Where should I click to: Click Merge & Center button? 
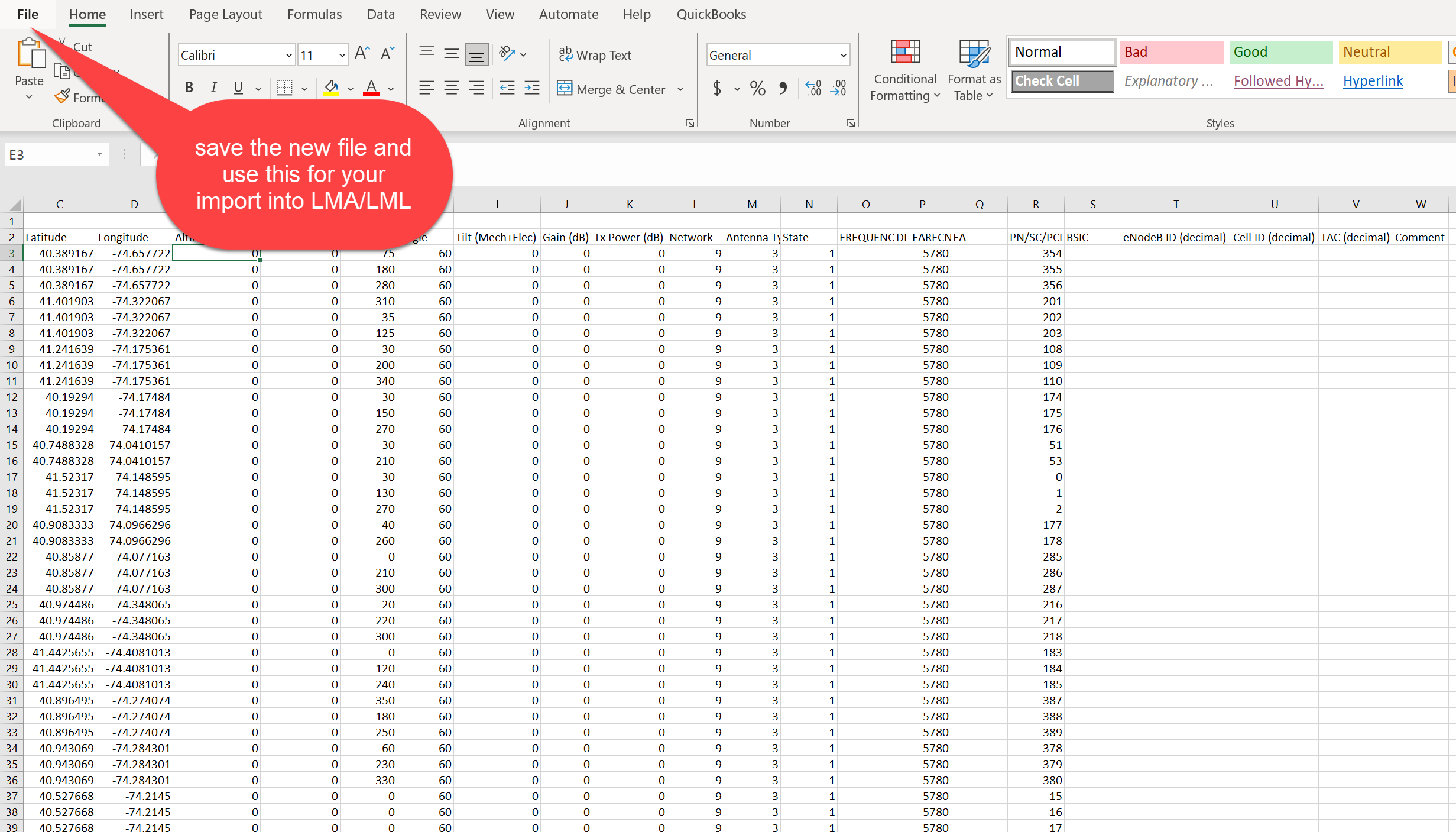tap(612, 89)
